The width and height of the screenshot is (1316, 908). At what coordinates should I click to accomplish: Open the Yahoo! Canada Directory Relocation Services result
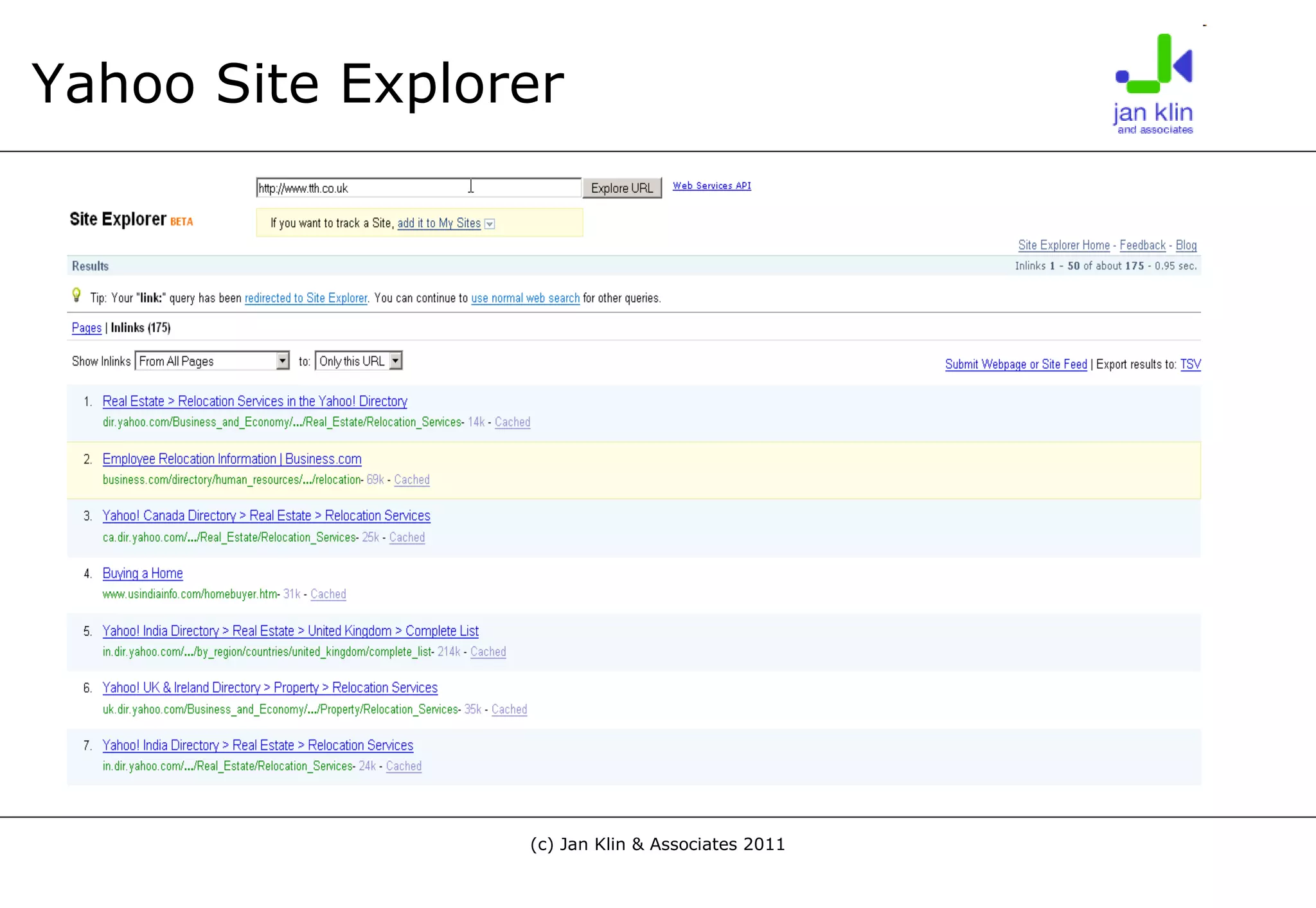tap(266, 515)
